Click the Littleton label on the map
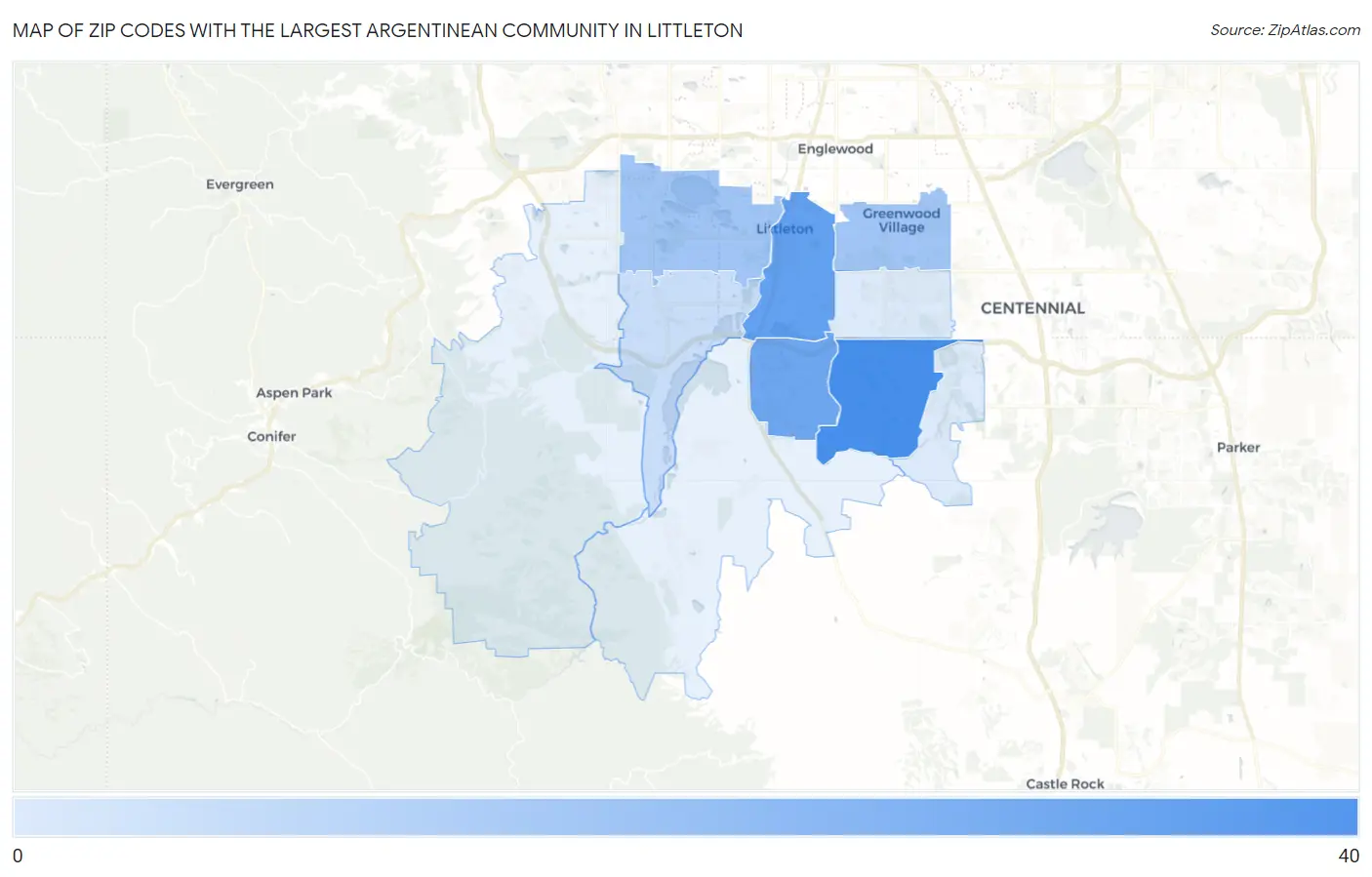Image resolution: width=1372 pixels, height=877 pixels. point(785,229)
